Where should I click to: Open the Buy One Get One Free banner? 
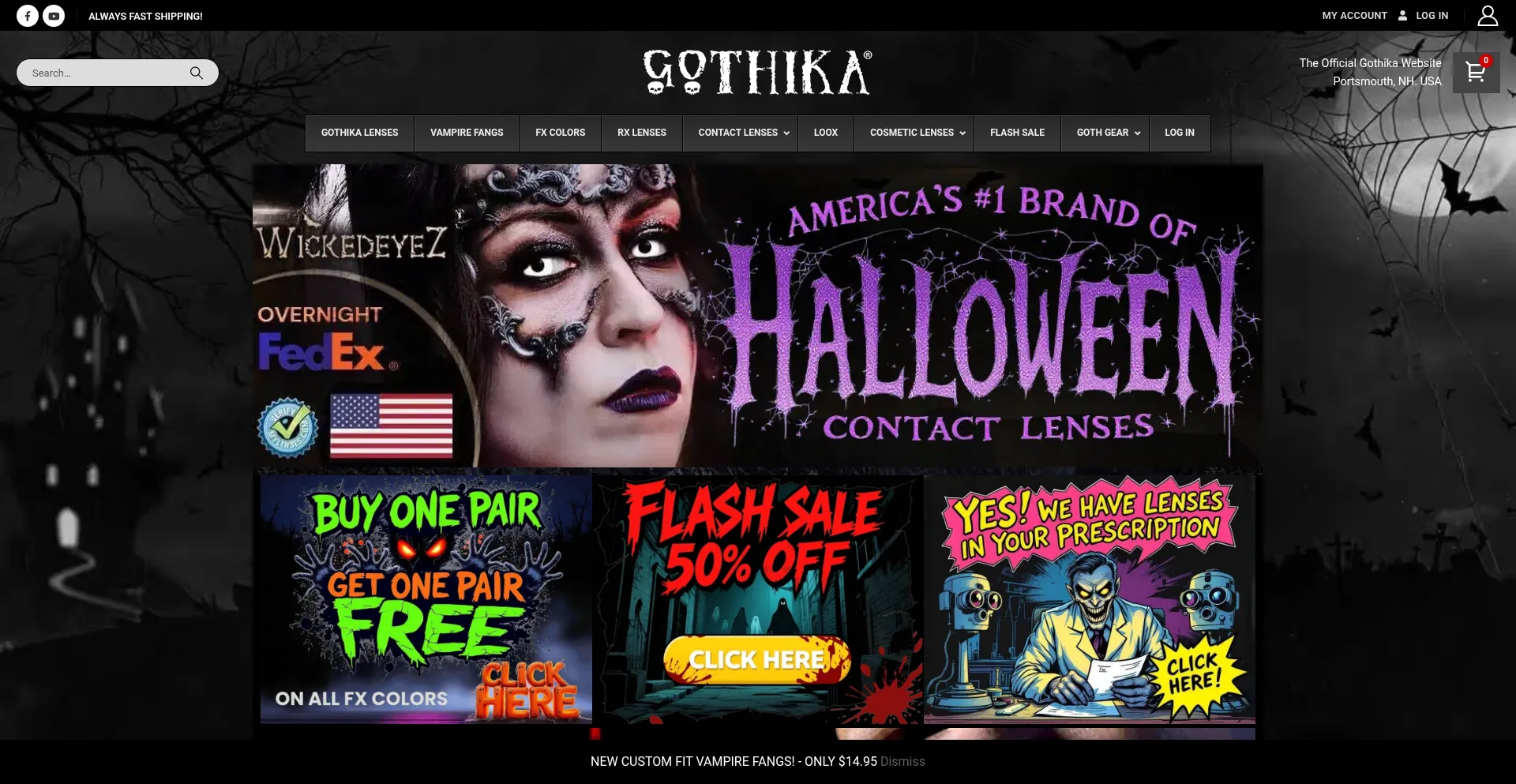pos(426,599)
